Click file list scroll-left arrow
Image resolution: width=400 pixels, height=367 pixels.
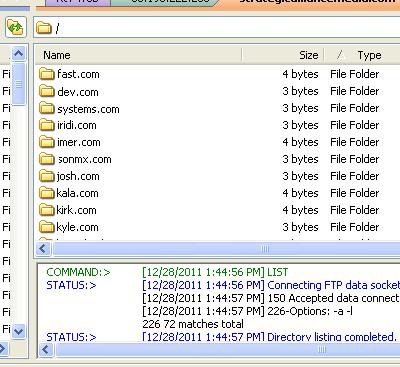coord(43,249)
